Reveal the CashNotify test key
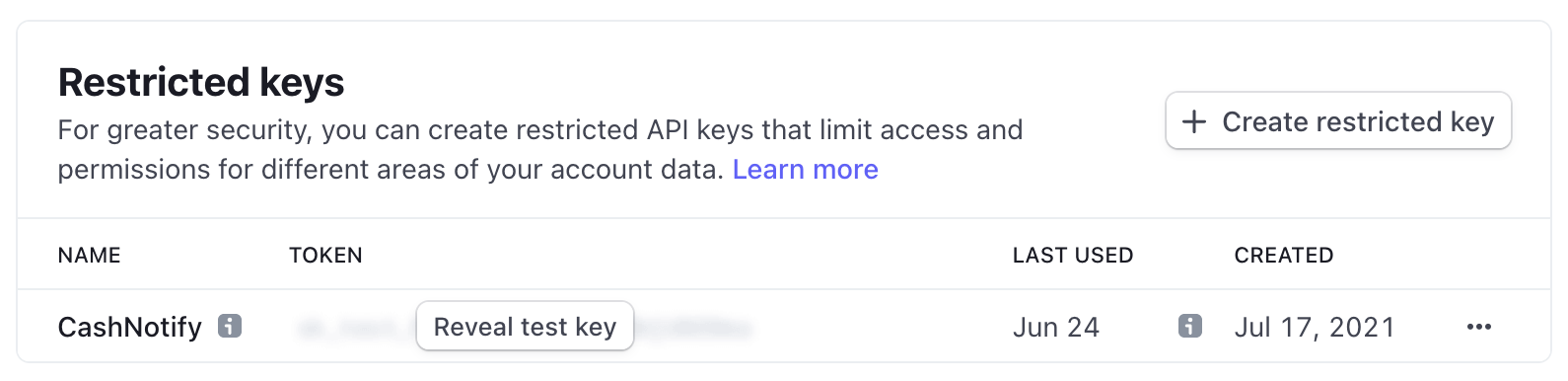 pos(525,326)
